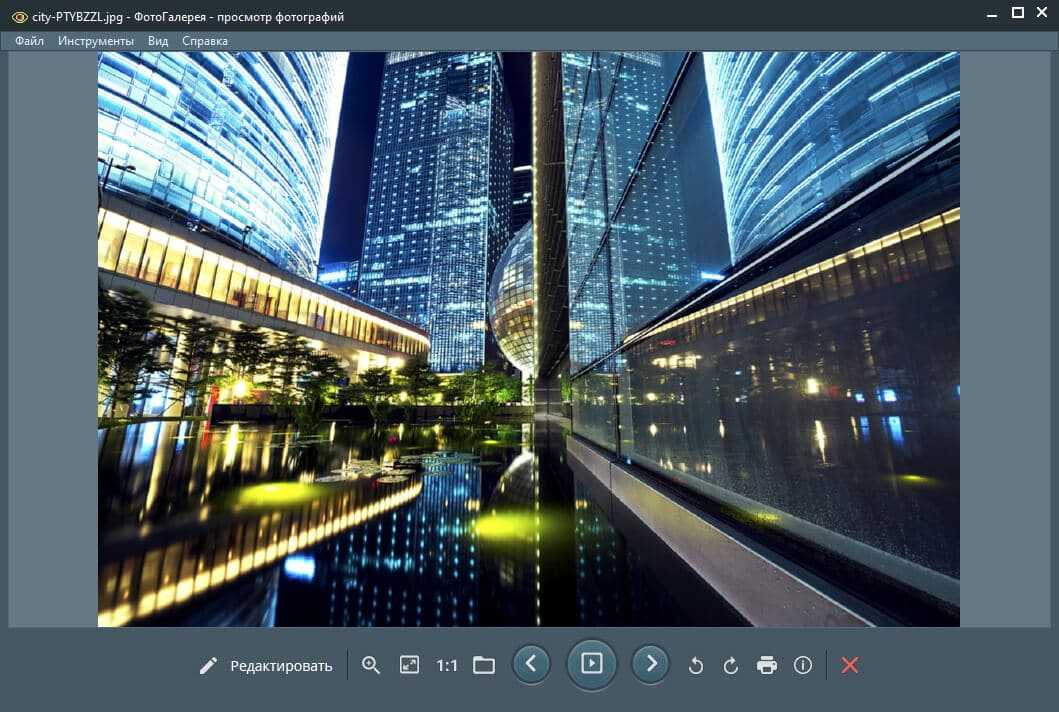The width and height of the screenshot is (1059, 712).
Task: Click the printer icon to print
Action: [x=767, y=665]
